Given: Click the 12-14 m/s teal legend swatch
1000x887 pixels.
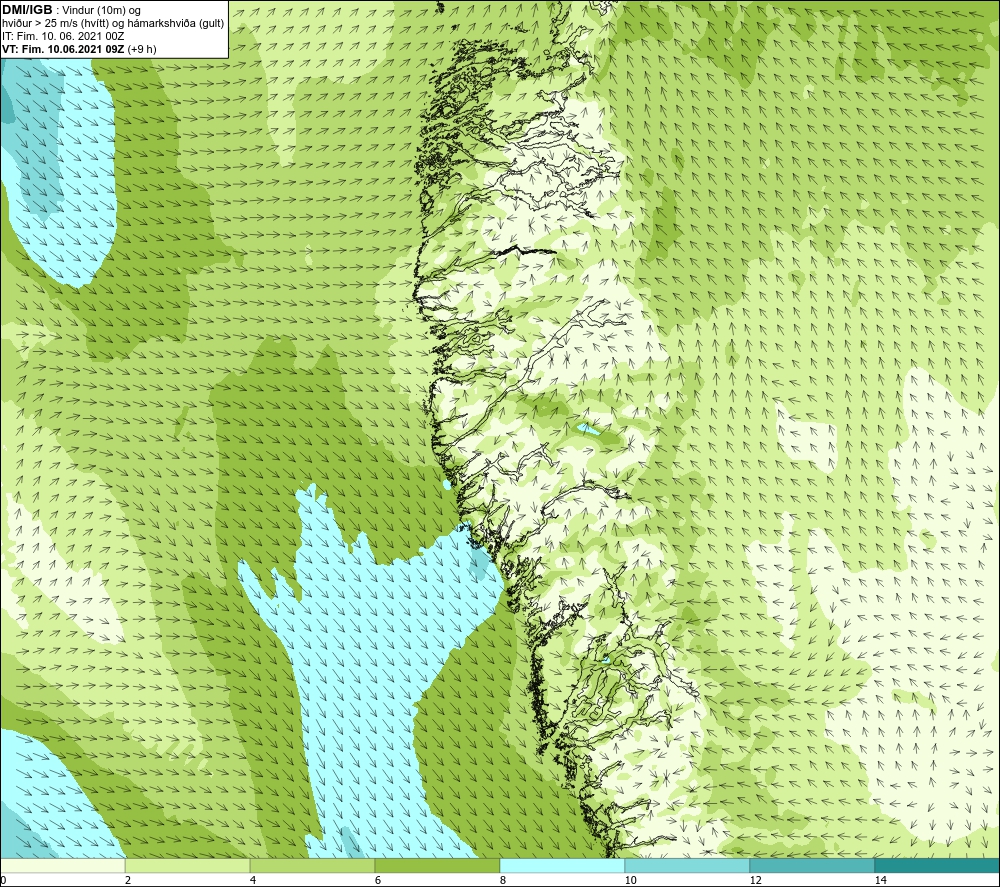Looking at the screenshot, I should [812, 866].
